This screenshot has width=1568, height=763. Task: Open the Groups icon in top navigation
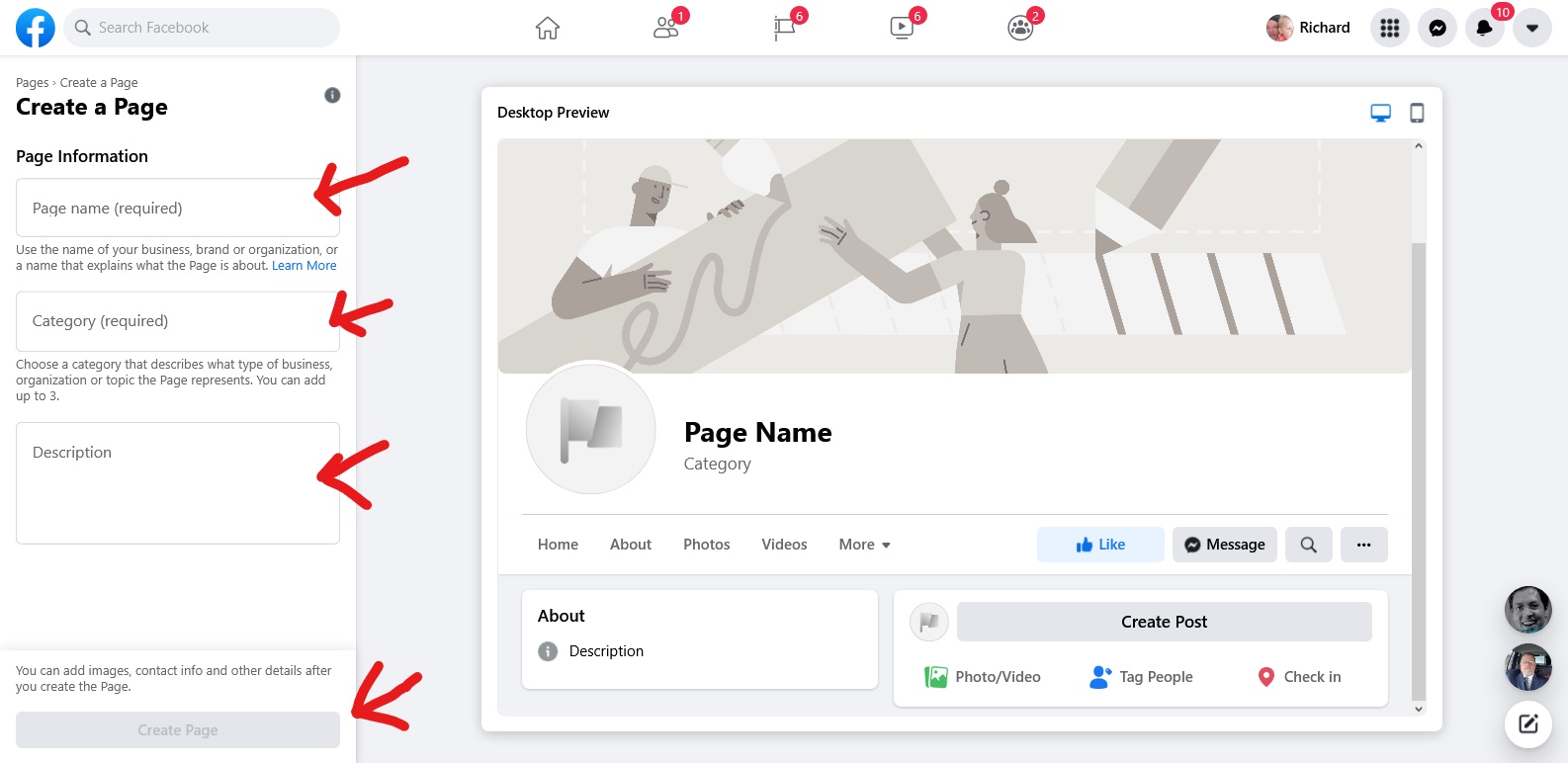1020,28
